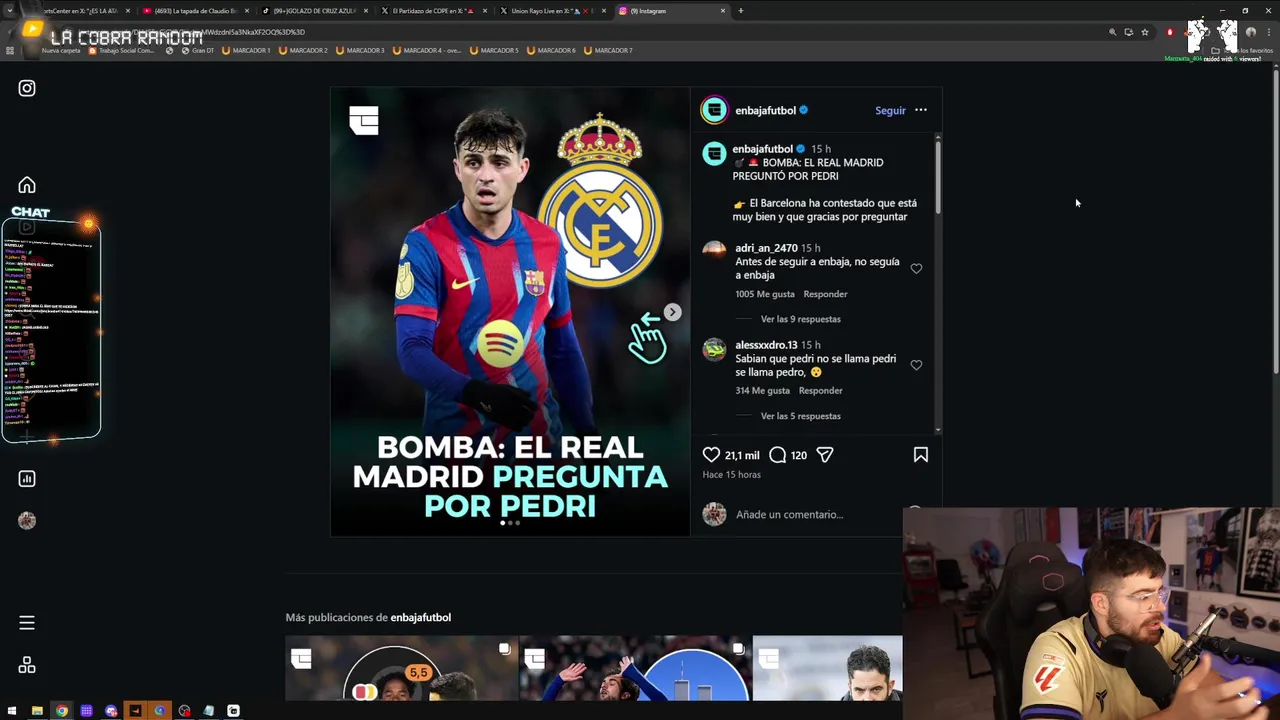Open Discord from the taskbar
The image size is (1280, 720).
(x=111, y=711)
